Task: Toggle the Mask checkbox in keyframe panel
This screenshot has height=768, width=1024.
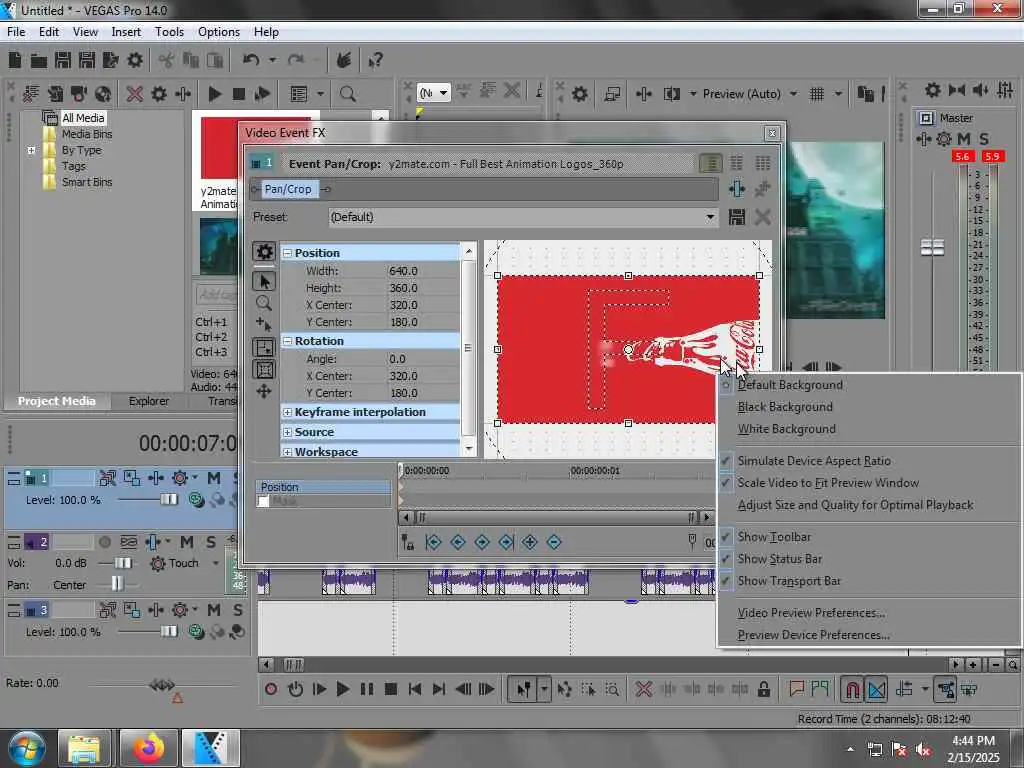Action: [x=263, y=502]
